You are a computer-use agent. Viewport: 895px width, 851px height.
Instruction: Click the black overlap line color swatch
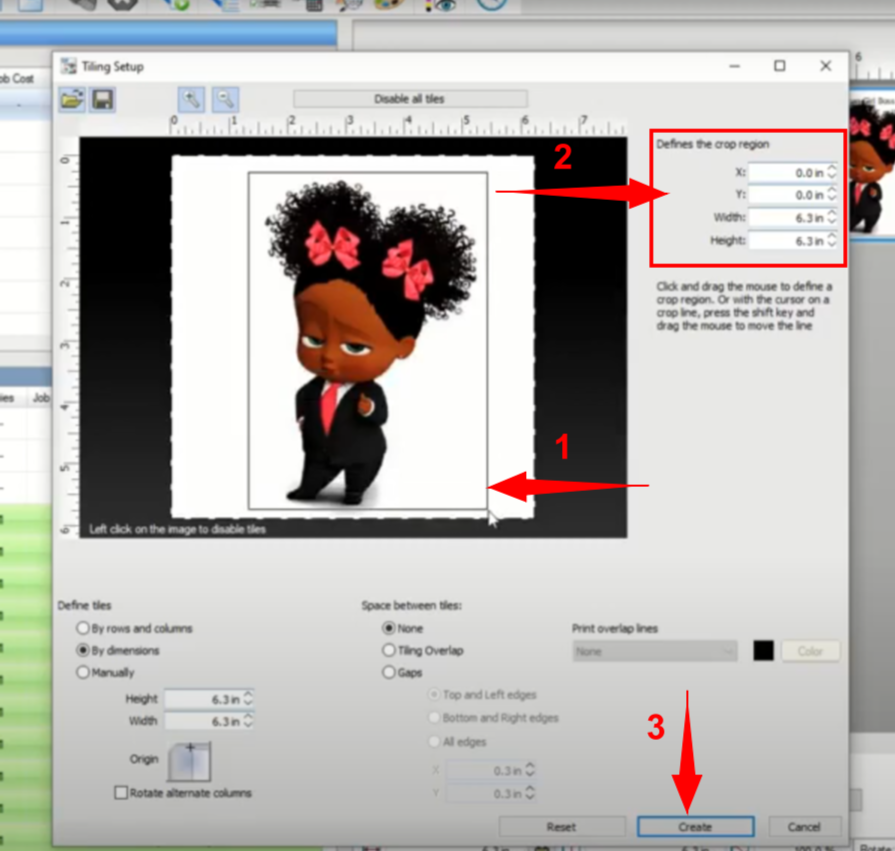coord(763,651)
